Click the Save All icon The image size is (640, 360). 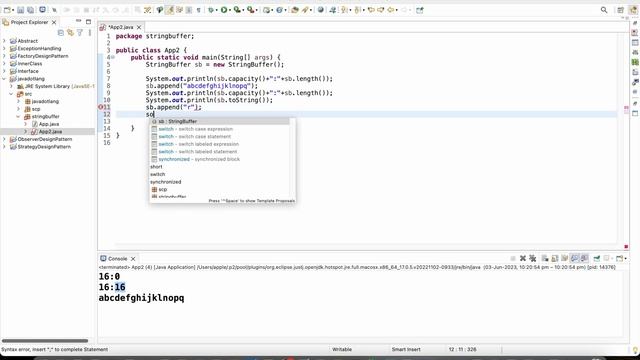pos(30,10)
